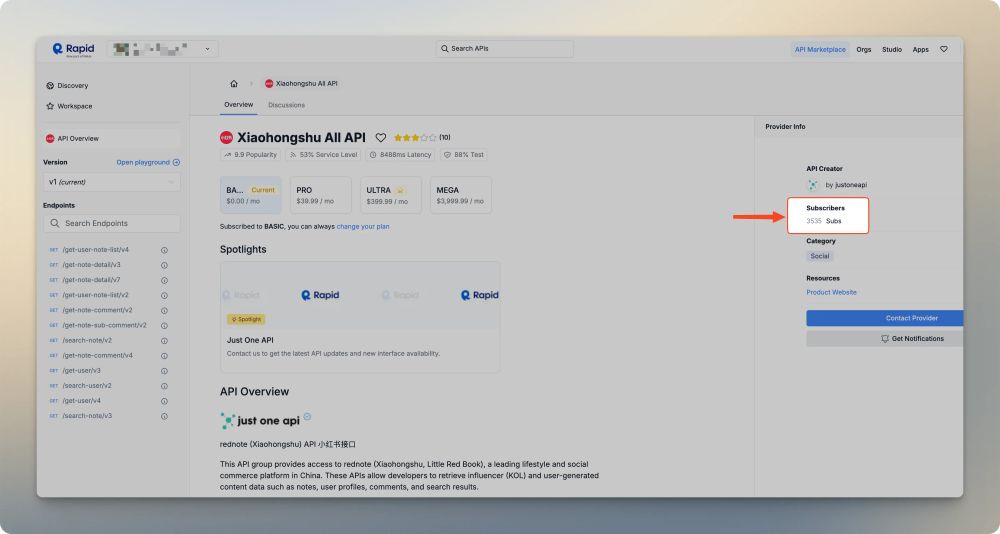Show info for /get-user-note-list/v2 endpoint
Image resolution: width=1000 pixels, height=534 pixels.
(164, 295)
